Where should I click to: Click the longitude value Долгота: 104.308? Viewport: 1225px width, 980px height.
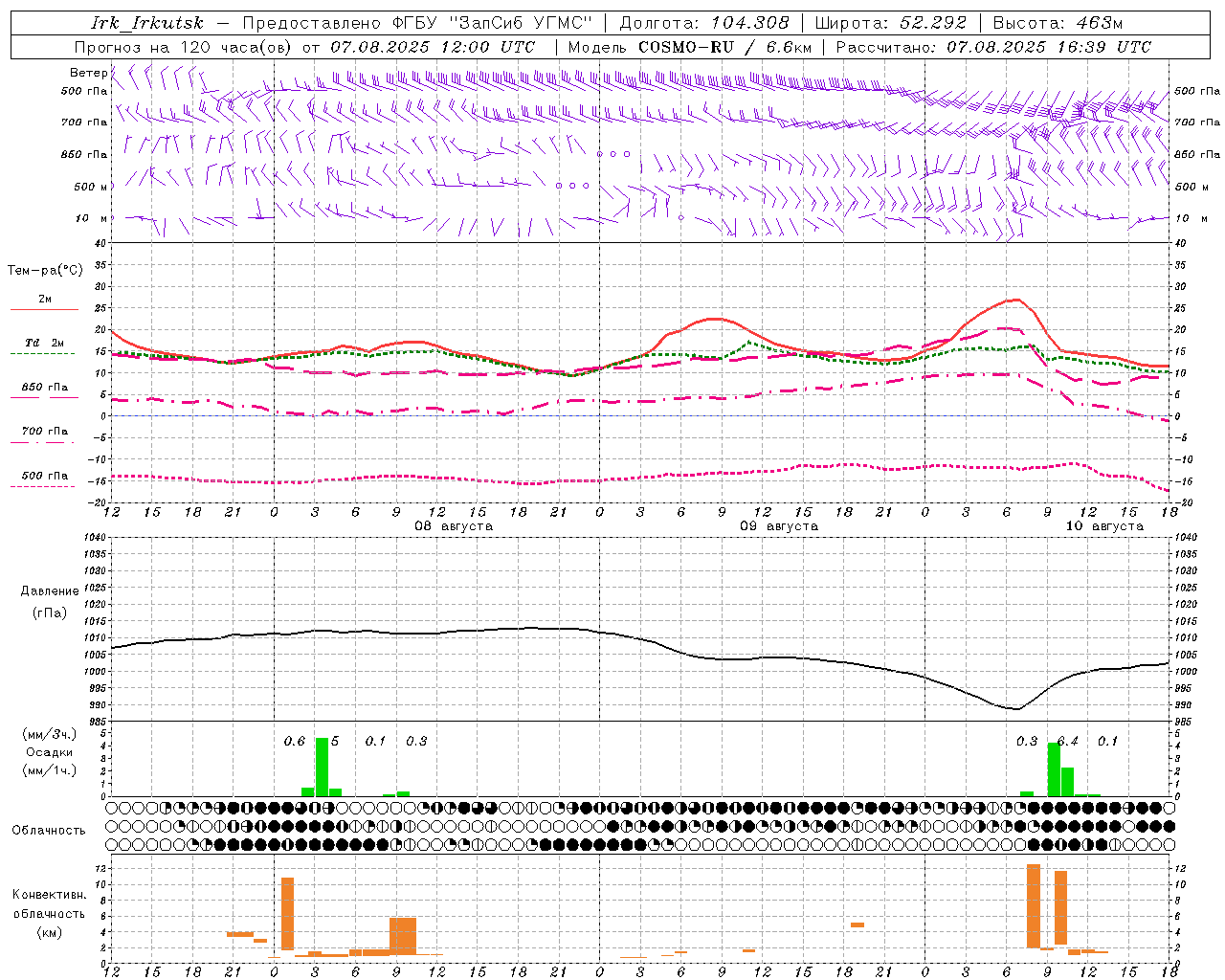pos(704,23)
